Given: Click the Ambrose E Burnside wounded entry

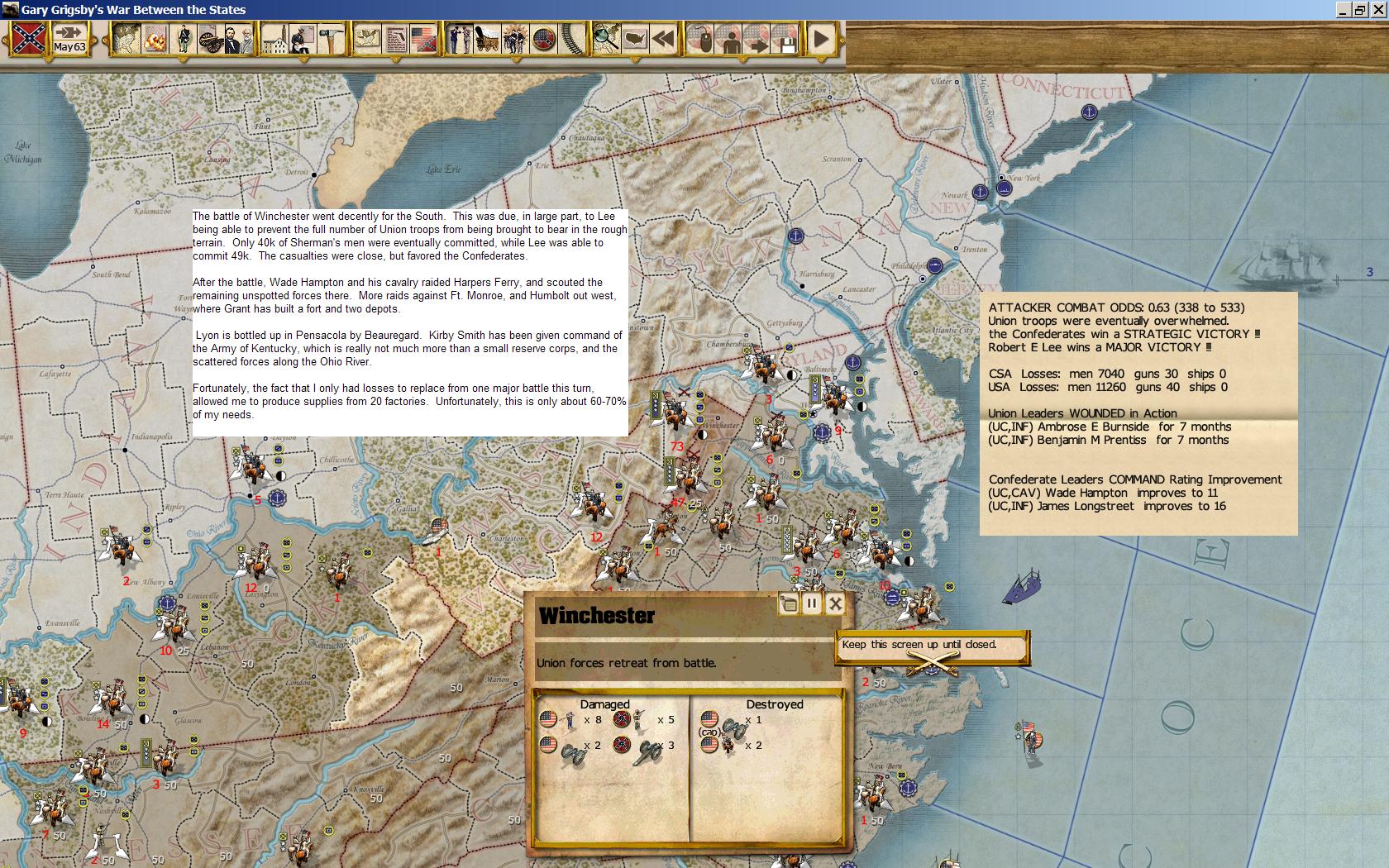Looking at the screenshot, I should point(1110,427).
